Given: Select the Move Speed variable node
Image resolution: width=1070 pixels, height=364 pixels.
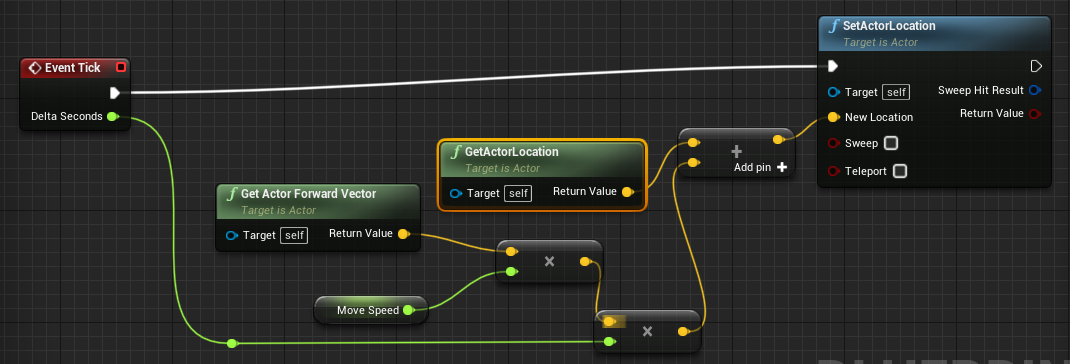Looking at the screenshot, I should (371, 310).
